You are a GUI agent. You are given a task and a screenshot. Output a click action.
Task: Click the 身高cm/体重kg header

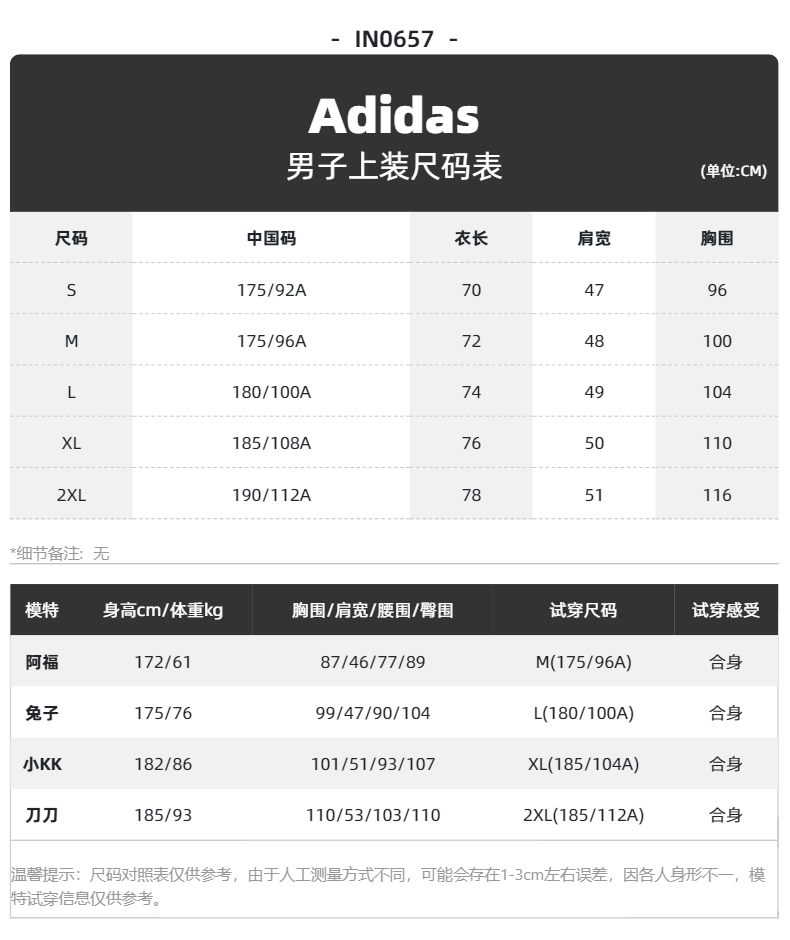pos(163,610)
